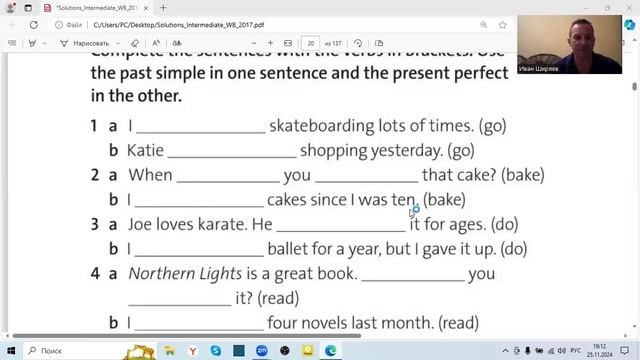Focus the address bar with PDF path
640x360 pixels.
[x=179, y=25]
